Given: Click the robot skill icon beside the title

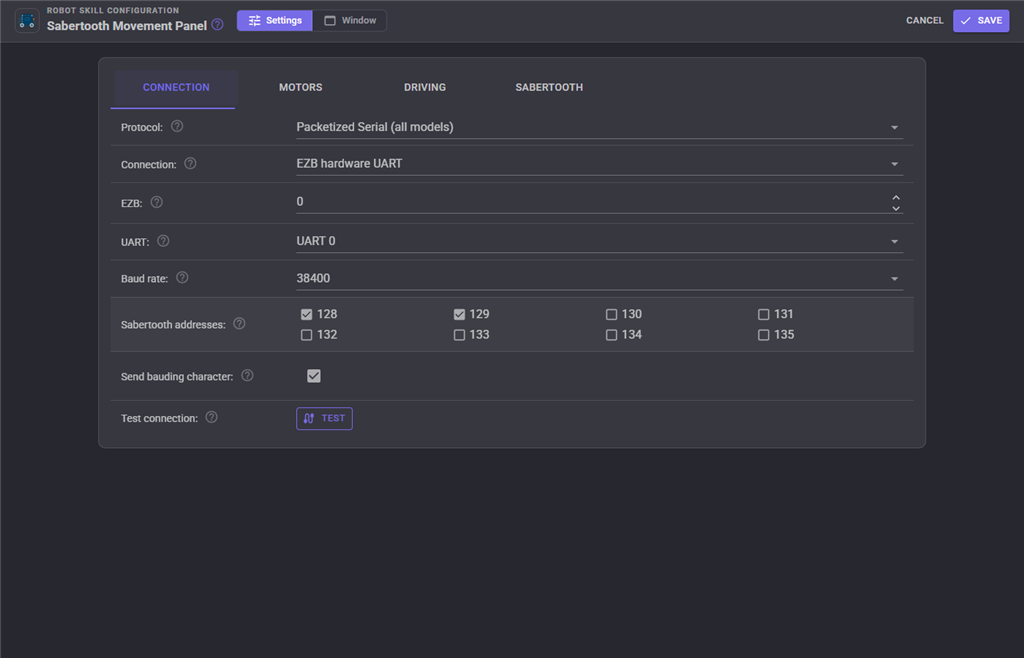Looking at the screenshot, I should coord(27,21).
